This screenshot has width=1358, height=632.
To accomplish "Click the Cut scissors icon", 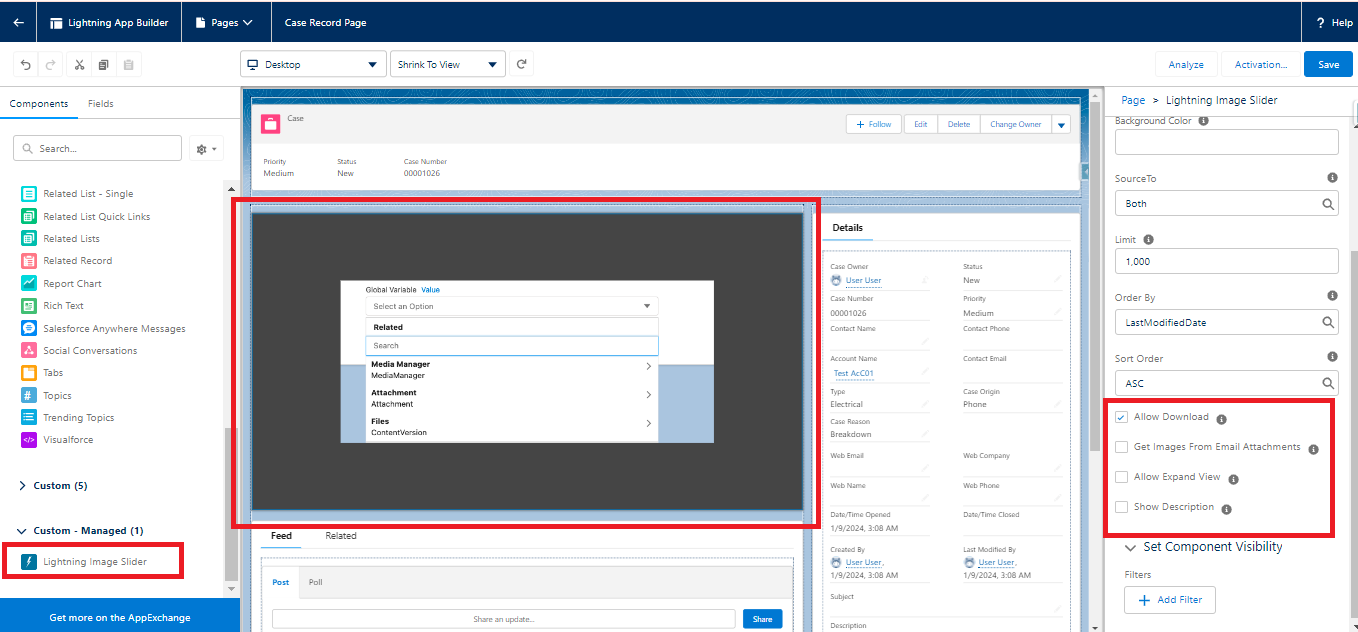I will 79,65.
